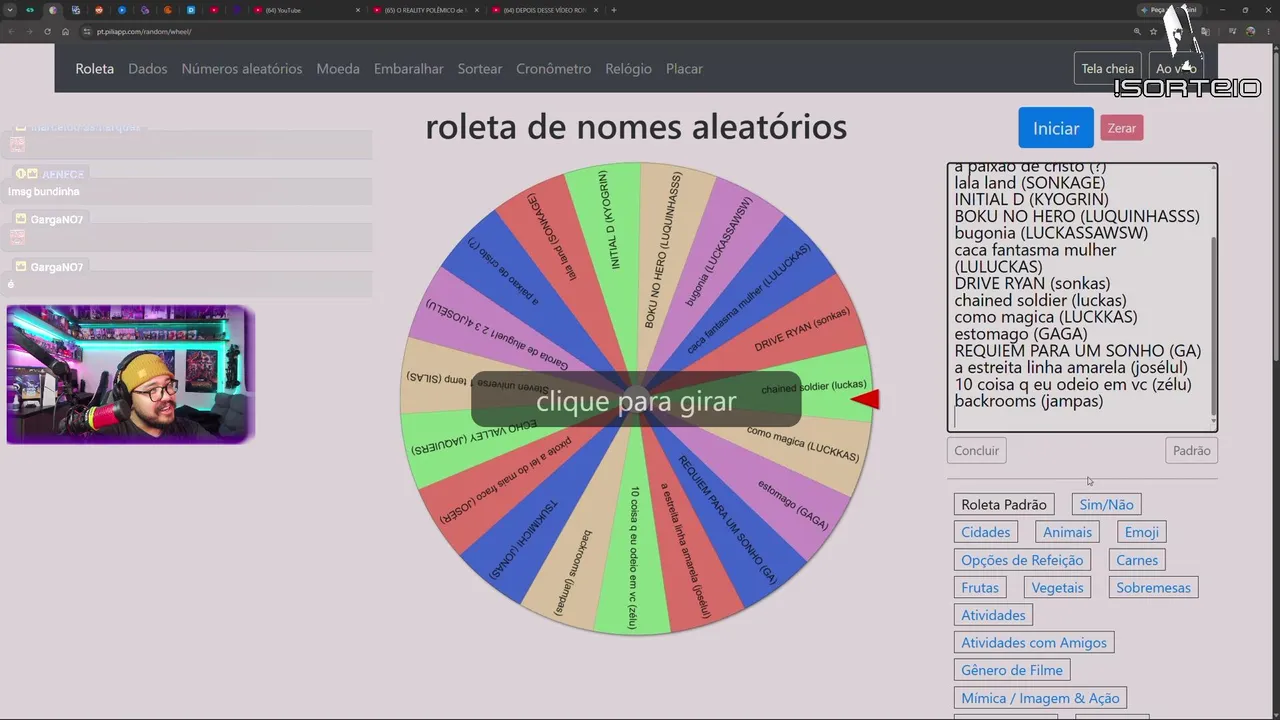
Task: Select the Gênero de Filme preset
Action: [1012, 670]
